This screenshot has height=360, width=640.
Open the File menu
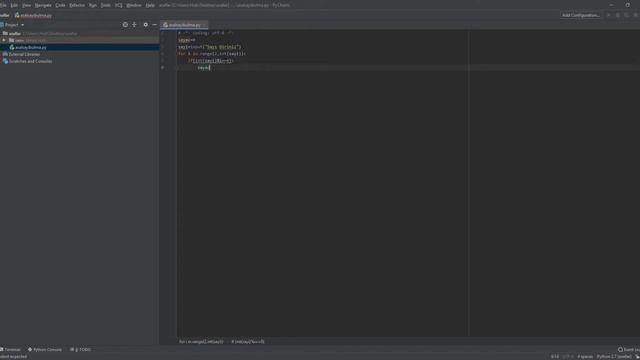[x=3, y=5]
